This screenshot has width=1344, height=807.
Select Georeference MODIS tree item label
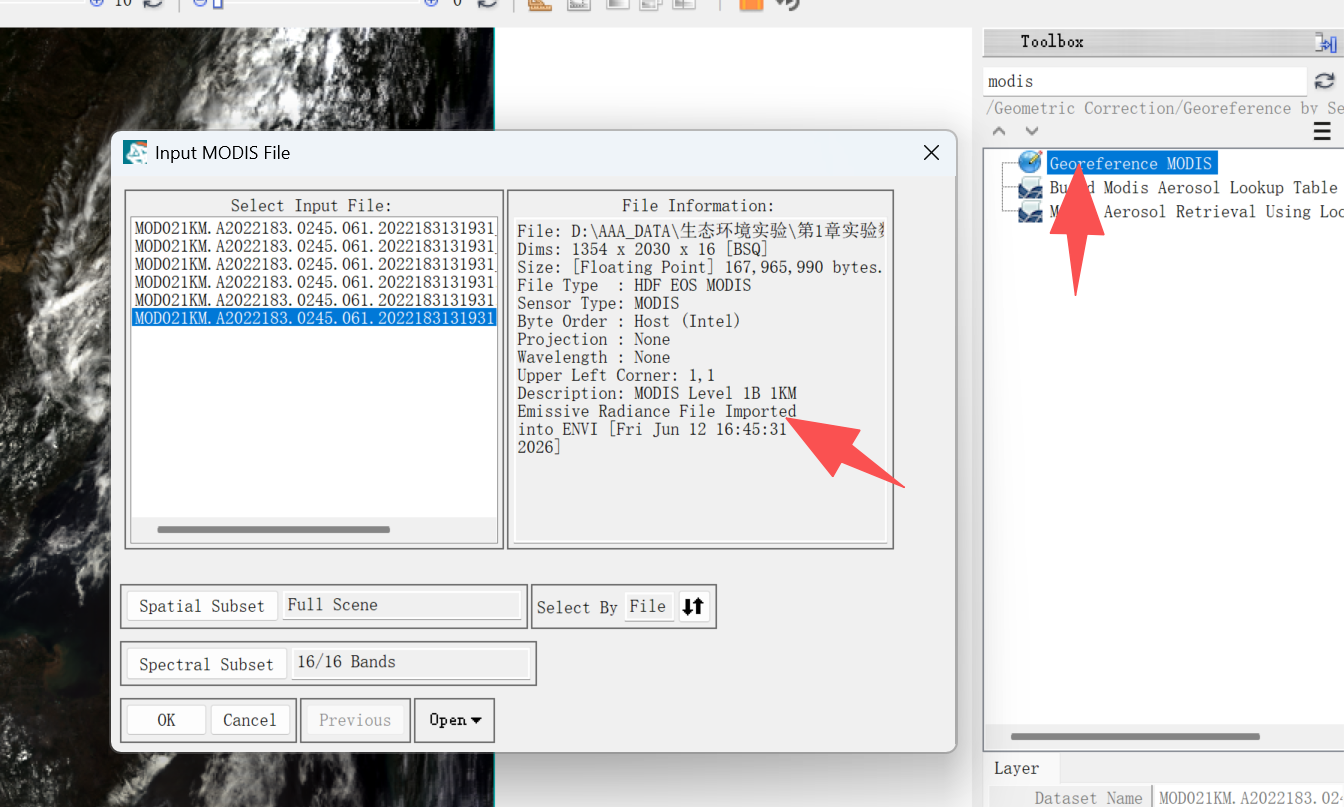(1131, 163)
